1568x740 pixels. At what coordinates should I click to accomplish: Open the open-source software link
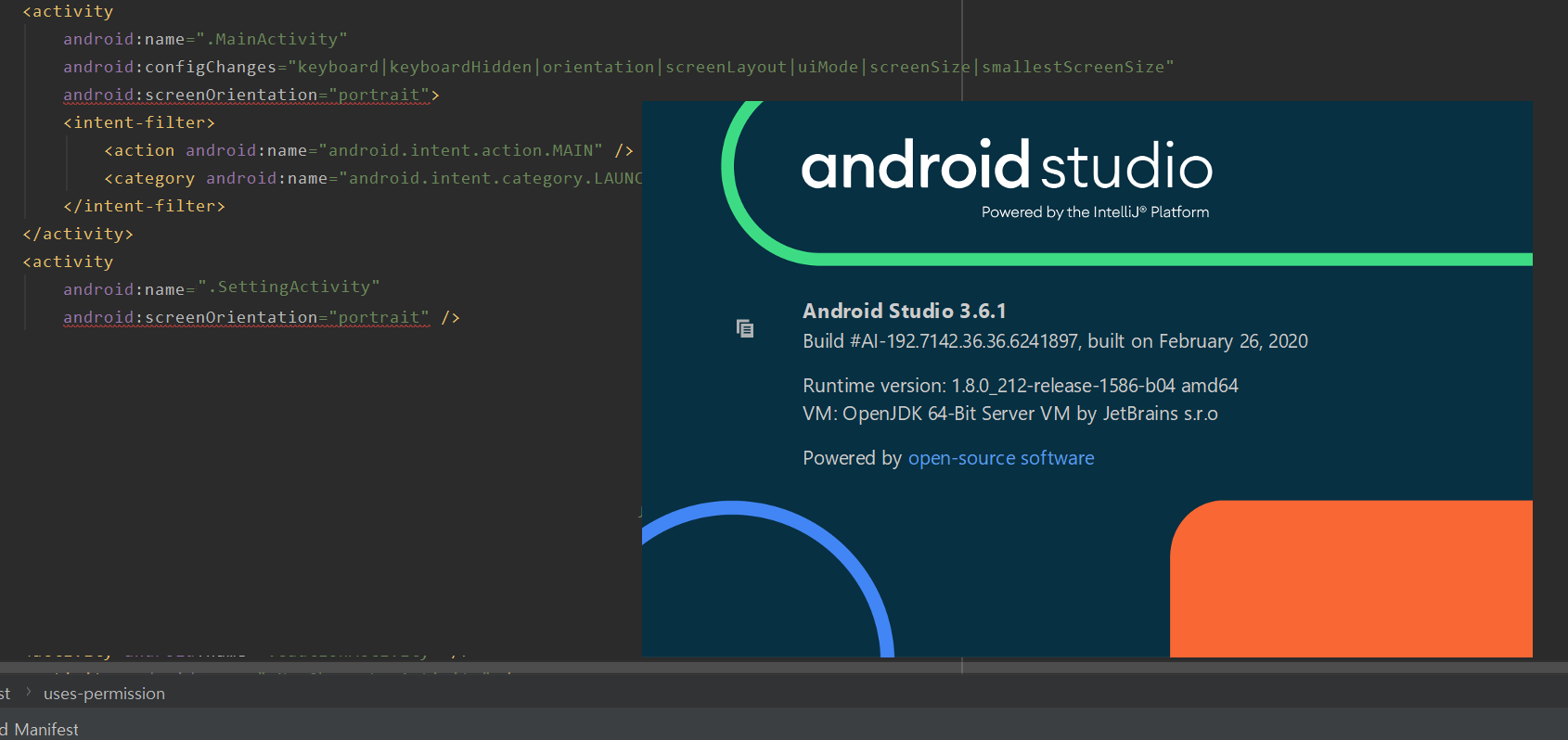(1000, 458)
